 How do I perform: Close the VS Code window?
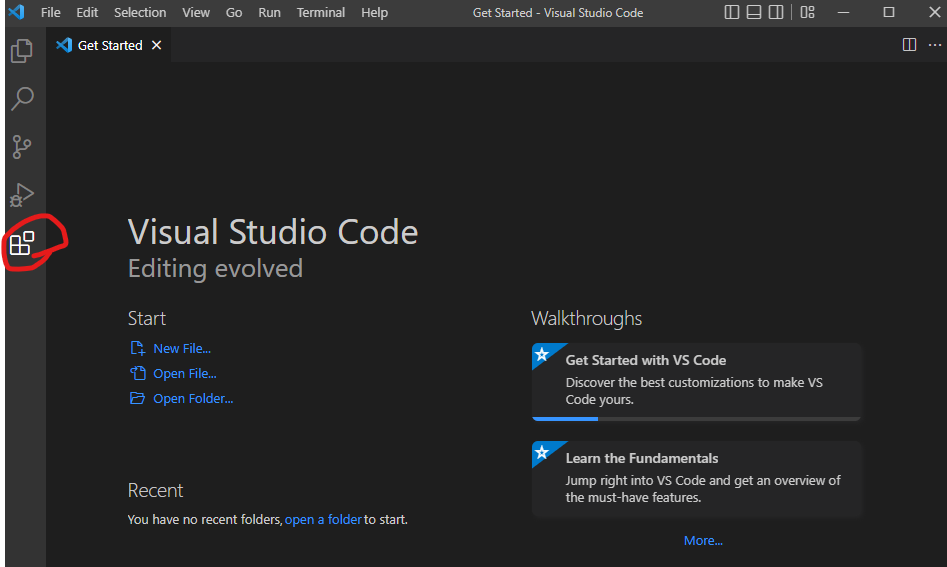coord(934,12)
